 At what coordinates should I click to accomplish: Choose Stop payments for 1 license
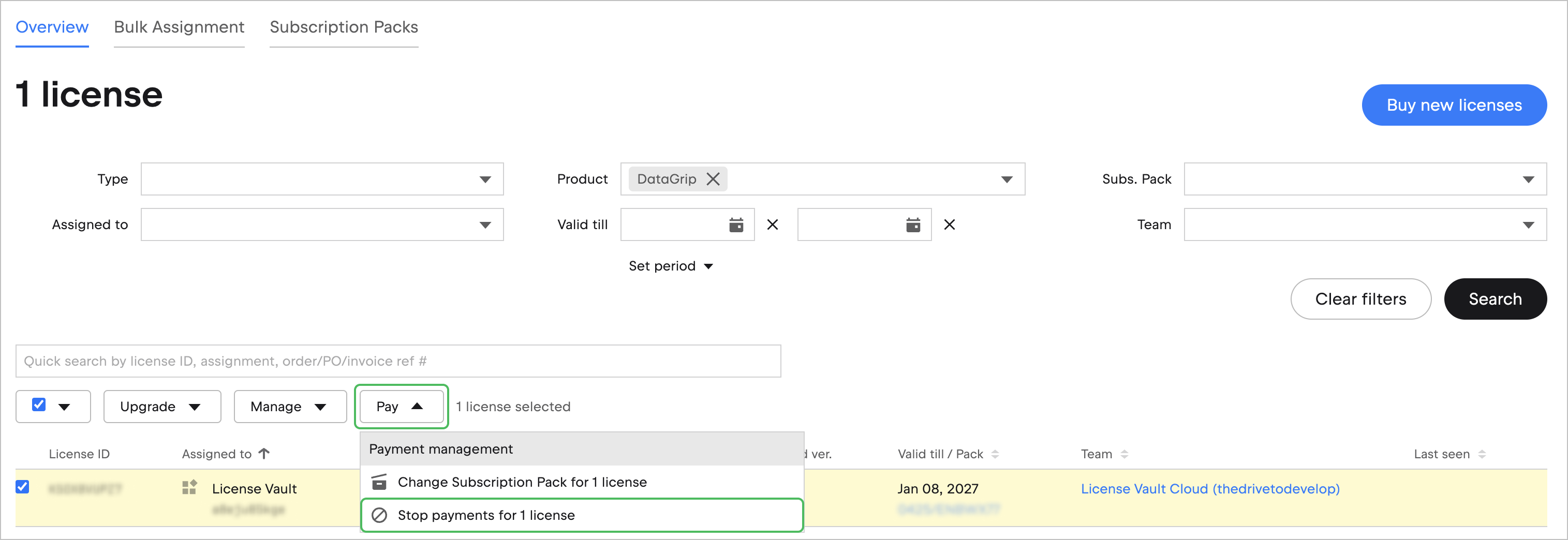tap(485, 515)
